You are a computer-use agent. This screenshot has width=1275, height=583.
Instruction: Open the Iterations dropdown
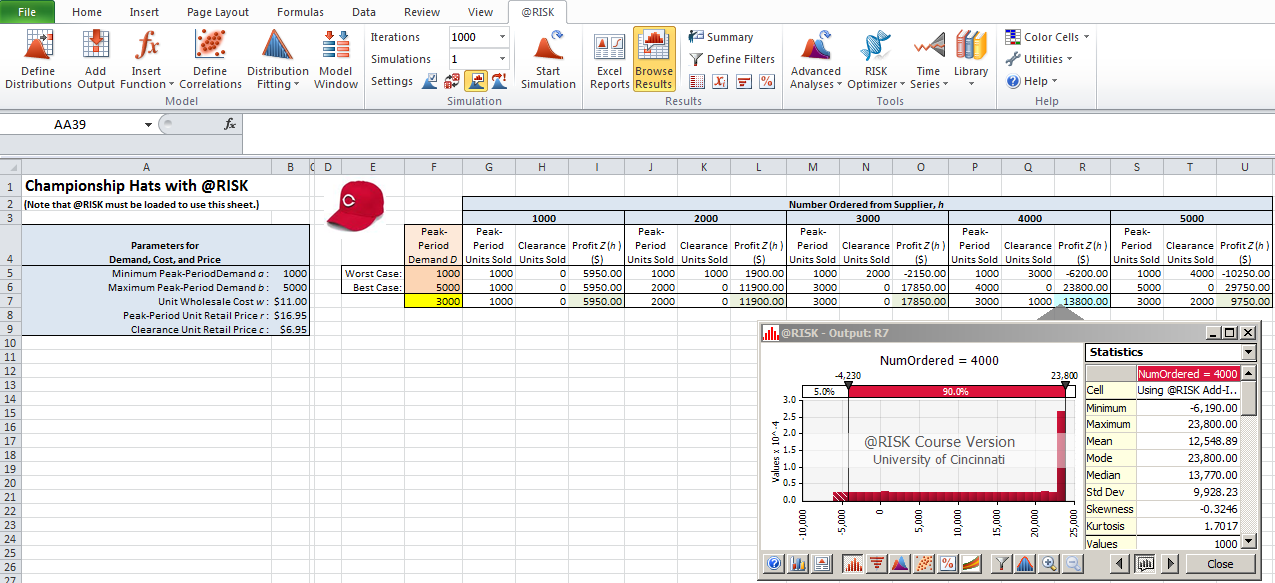point(502,37)
